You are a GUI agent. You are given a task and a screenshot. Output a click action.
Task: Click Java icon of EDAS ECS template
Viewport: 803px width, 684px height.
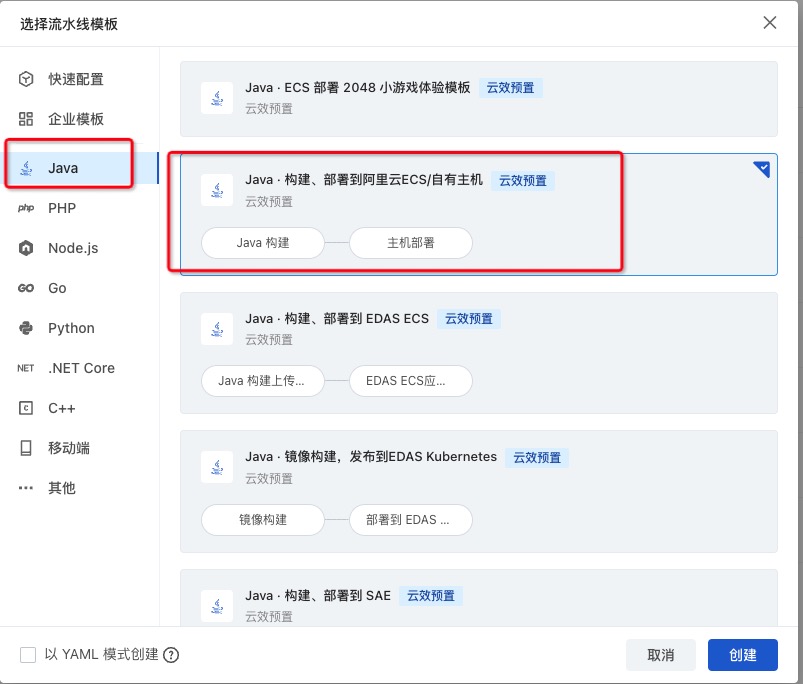217,329
